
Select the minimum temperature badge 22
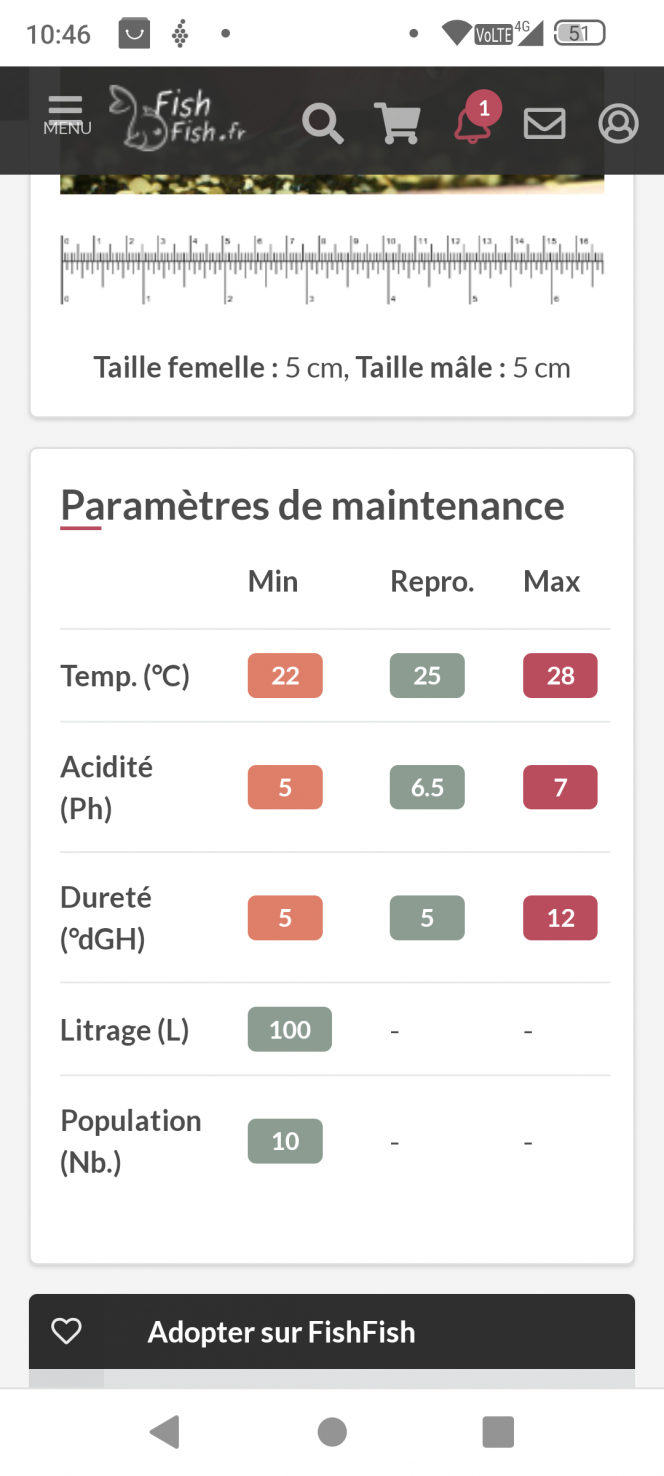(x=285, y=675)
